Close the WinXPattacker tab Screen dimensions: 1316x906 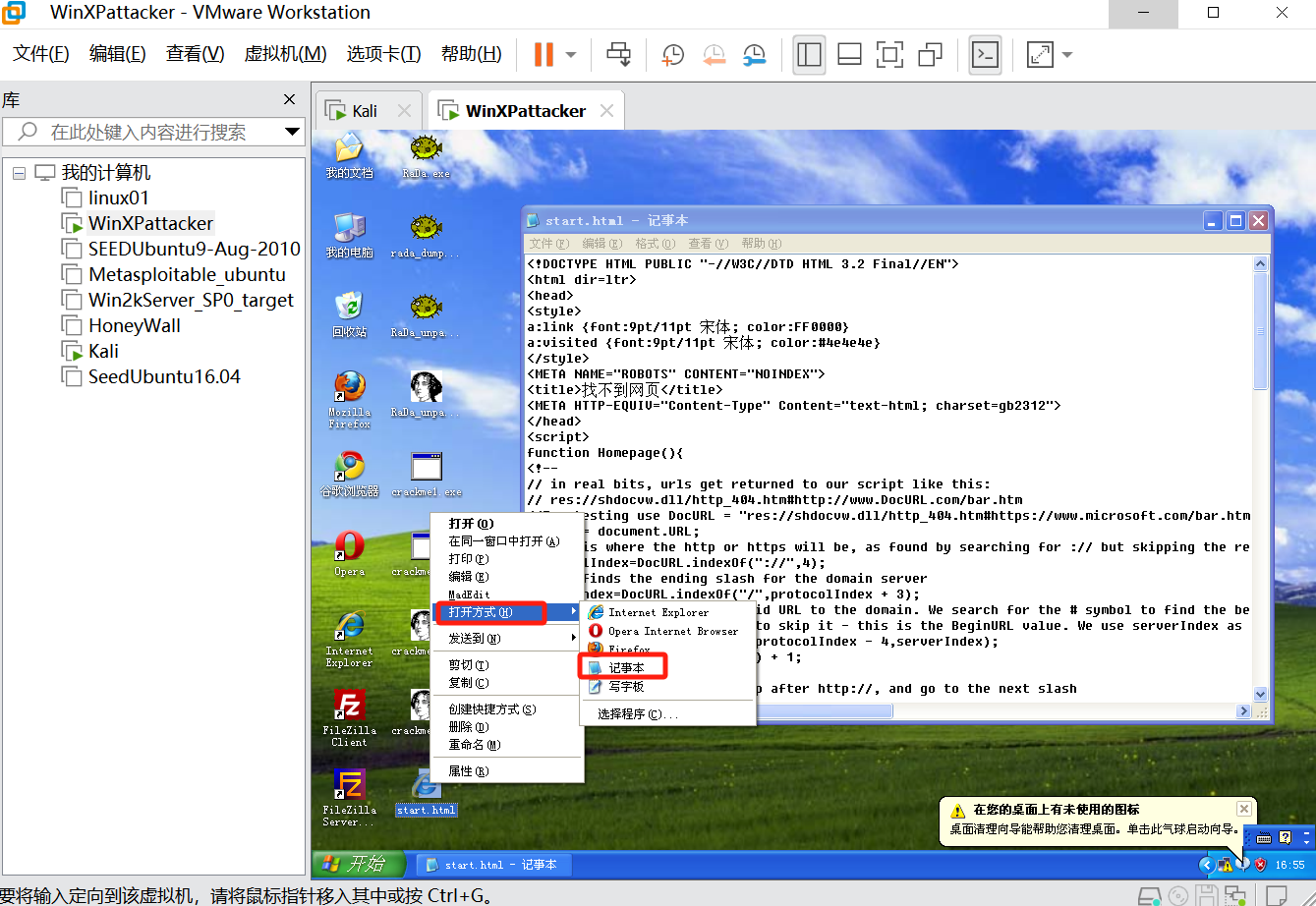coord(607,111)
